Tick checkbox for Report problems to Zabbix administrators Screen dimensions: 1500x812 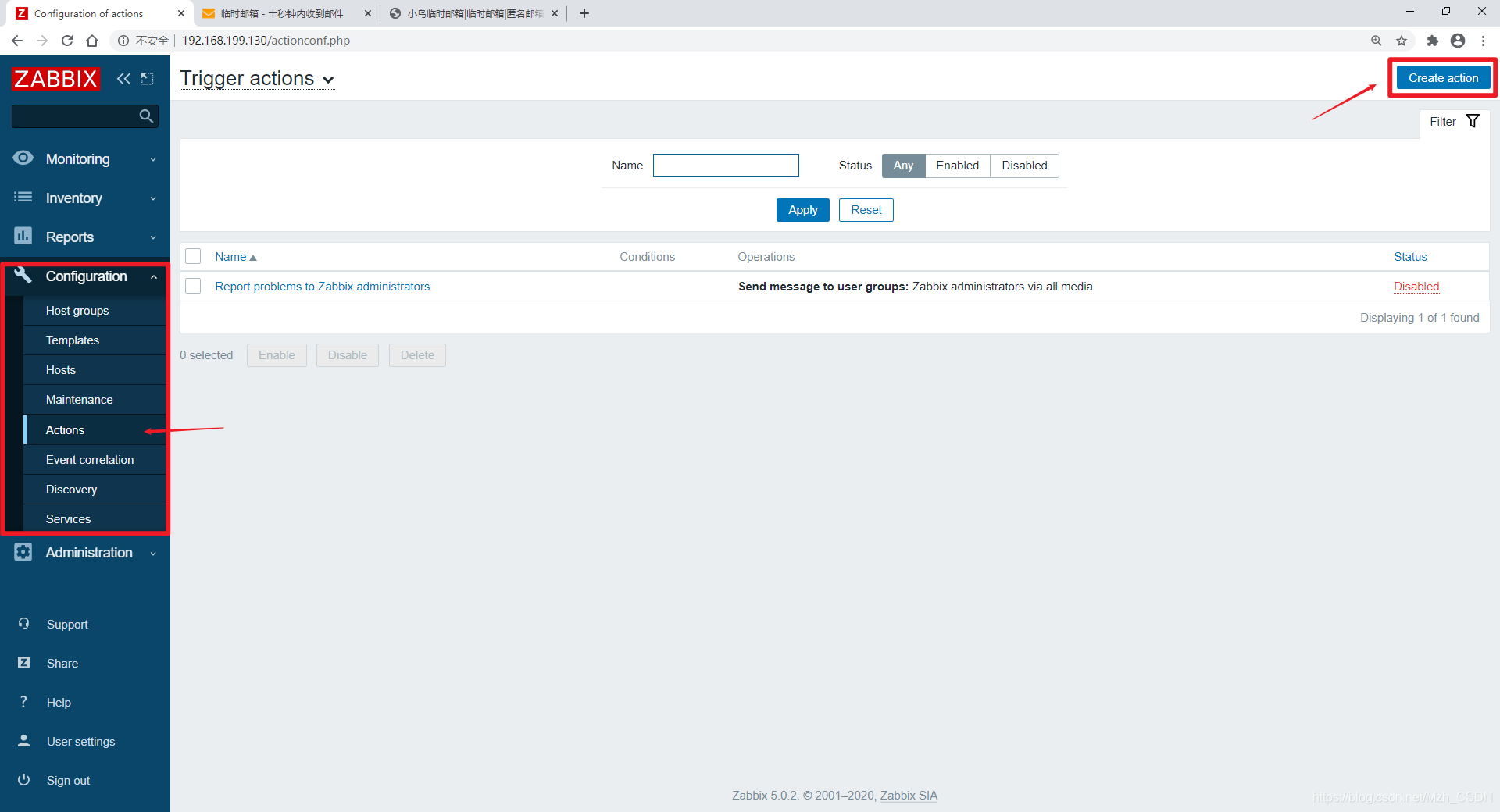pyautogui.click(x=193, y=286)
